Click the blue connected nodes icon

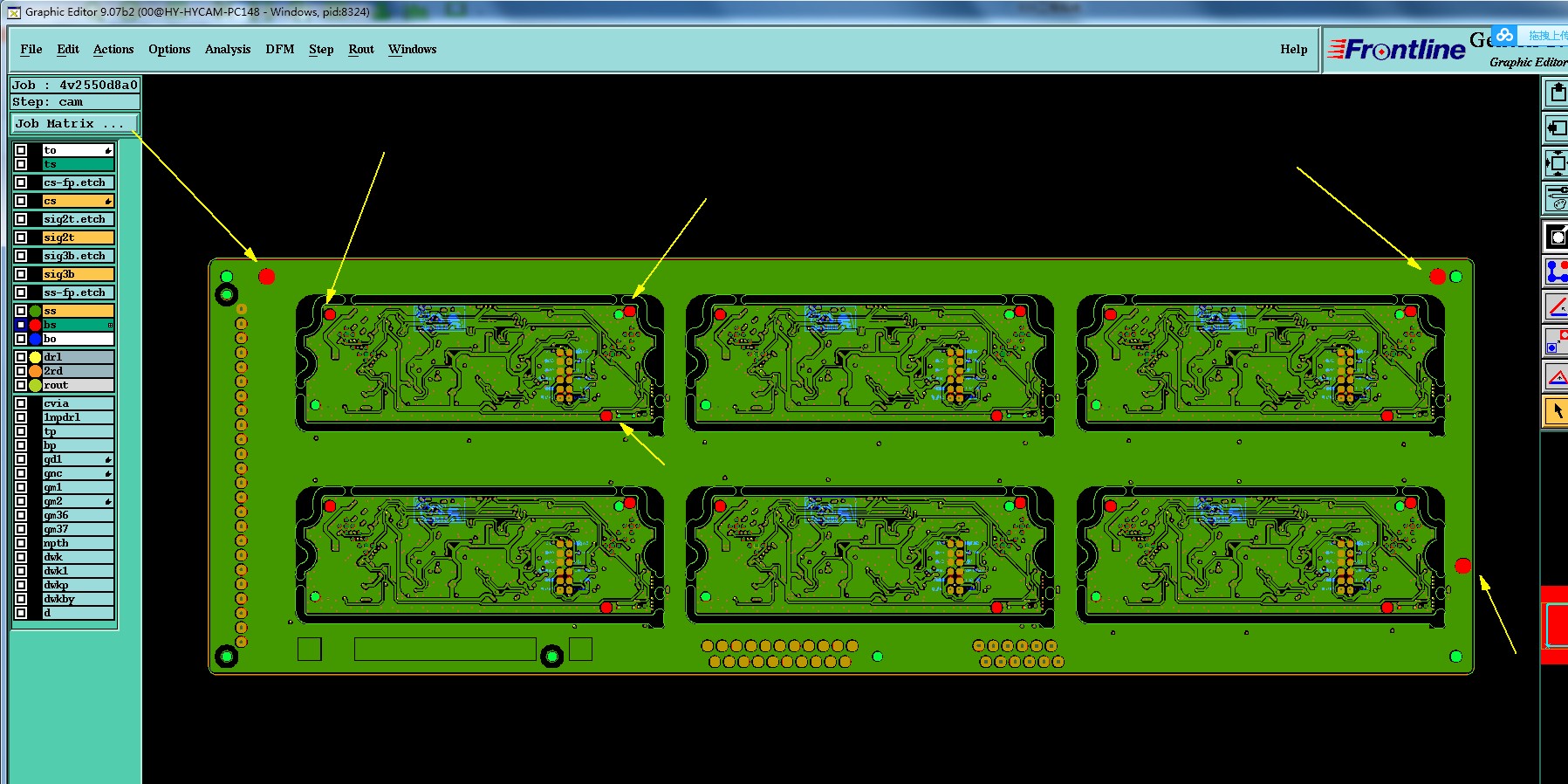(1556, 272)
